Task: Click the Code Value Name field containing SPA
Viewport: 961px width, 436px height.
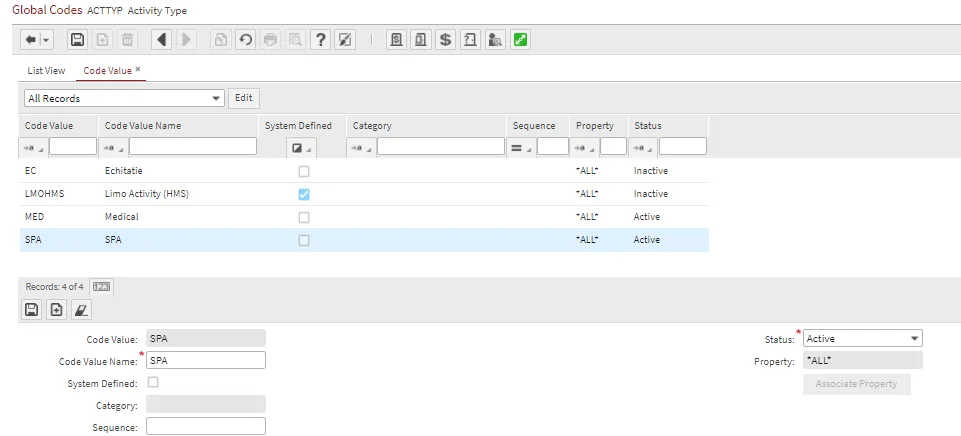Action: [206, 360]
